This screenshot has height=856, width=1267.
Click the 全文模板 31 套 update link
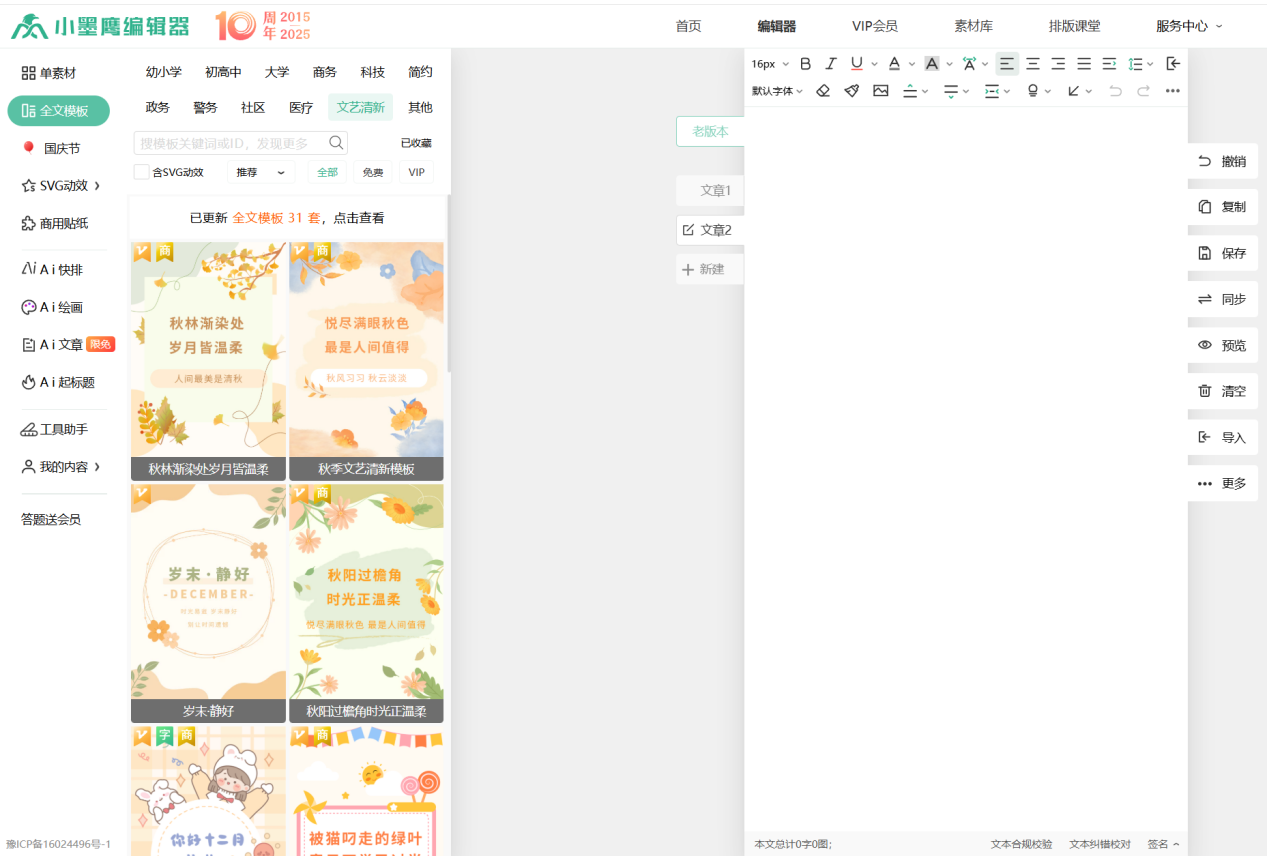coord(276,218)
